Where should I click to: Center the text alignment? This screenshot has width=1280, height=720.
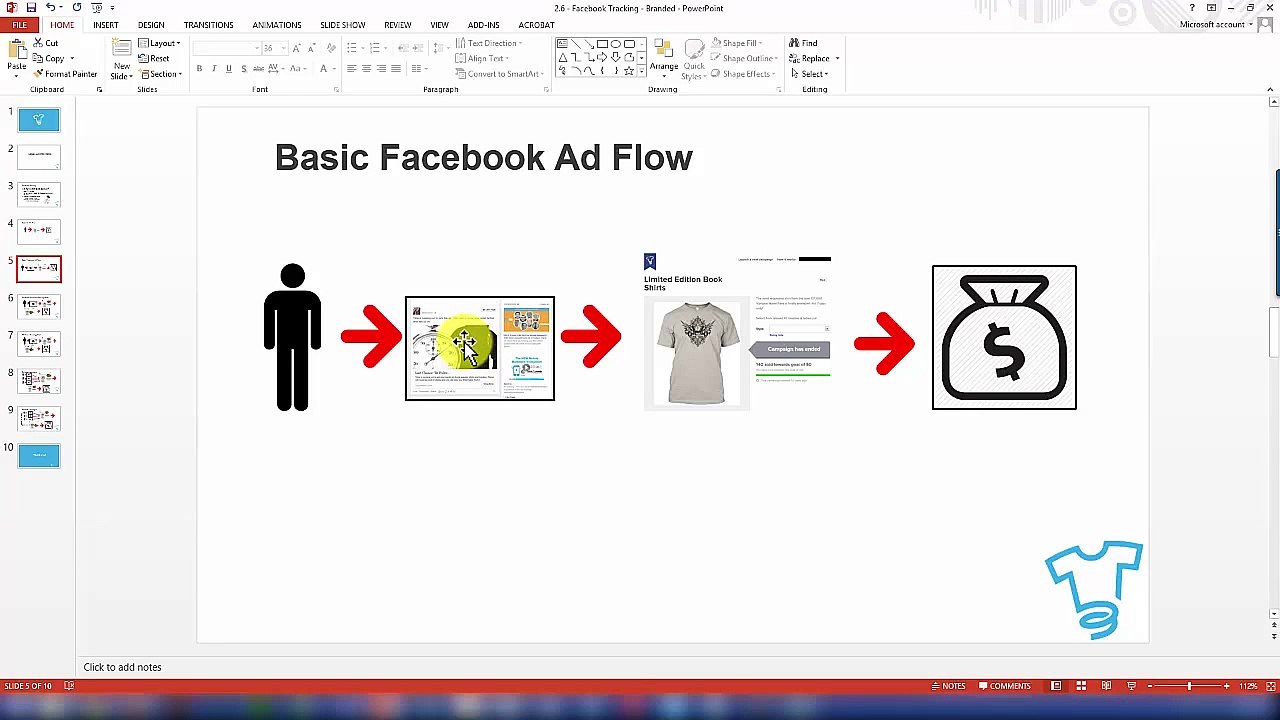tap(366, 69)
